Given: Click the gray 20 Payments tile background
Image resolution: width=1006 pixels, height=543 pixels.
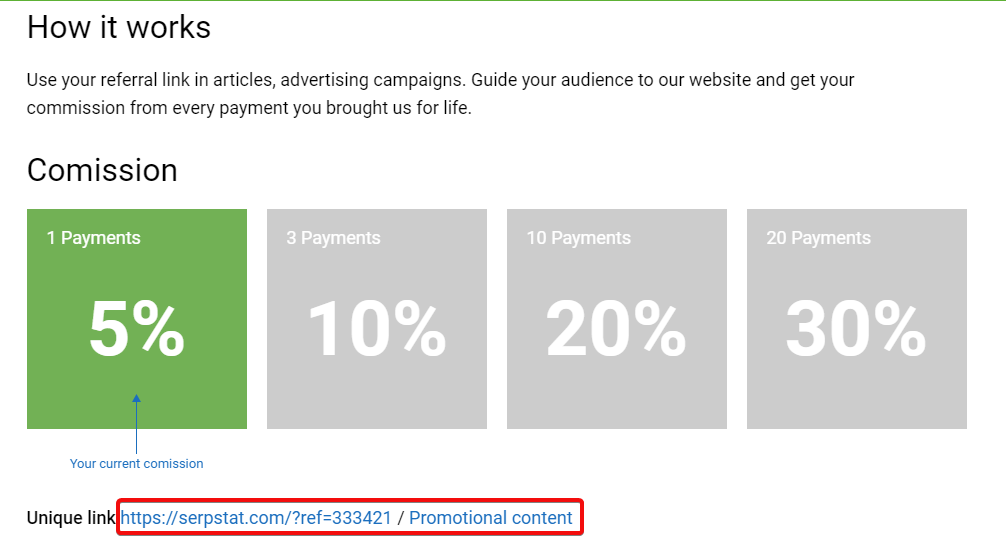Looking at the screenshot, I should click(857, 398).
